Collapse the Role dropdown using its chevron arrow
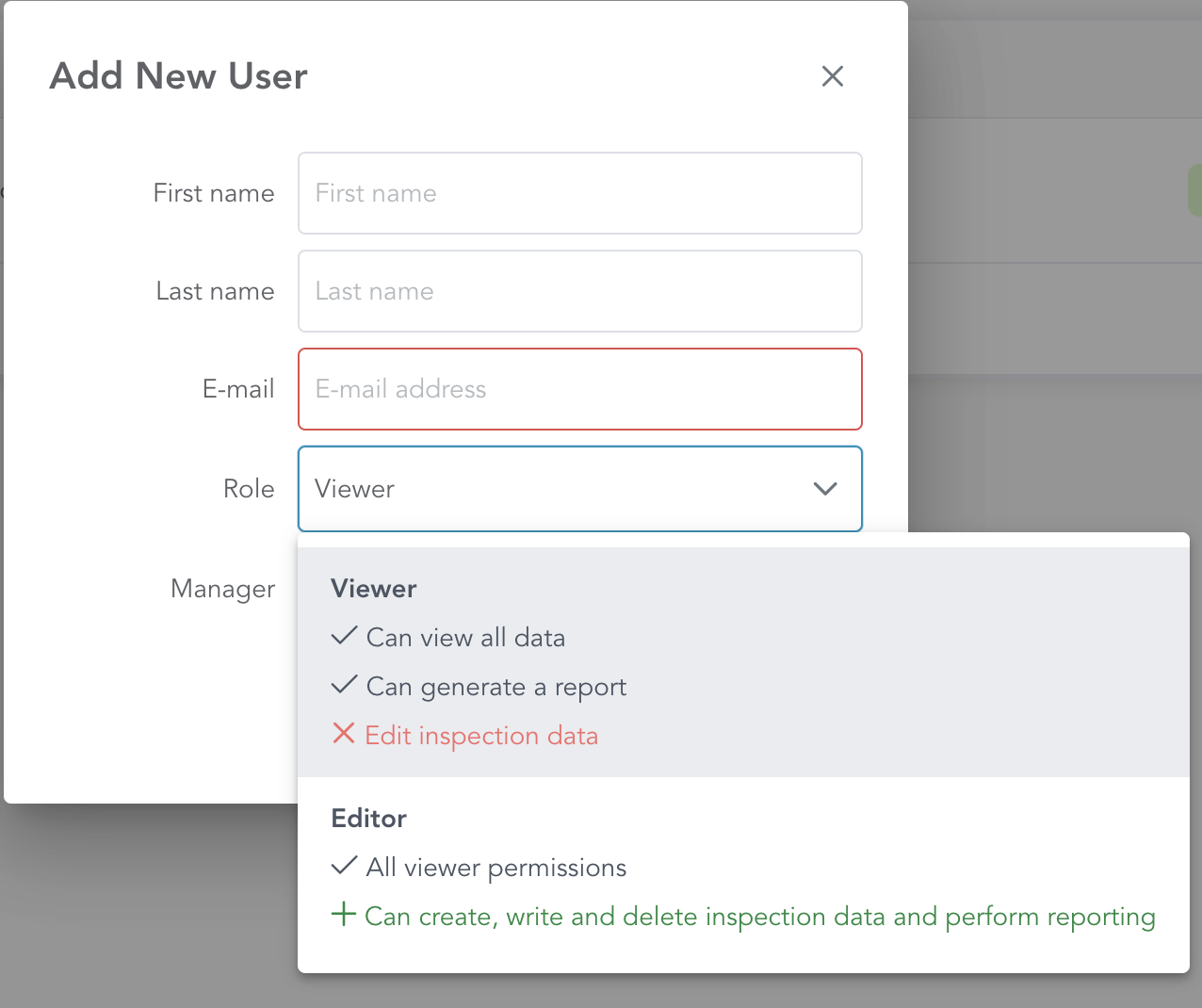Screen dimensions: 1202x1008 click(825, 489)
